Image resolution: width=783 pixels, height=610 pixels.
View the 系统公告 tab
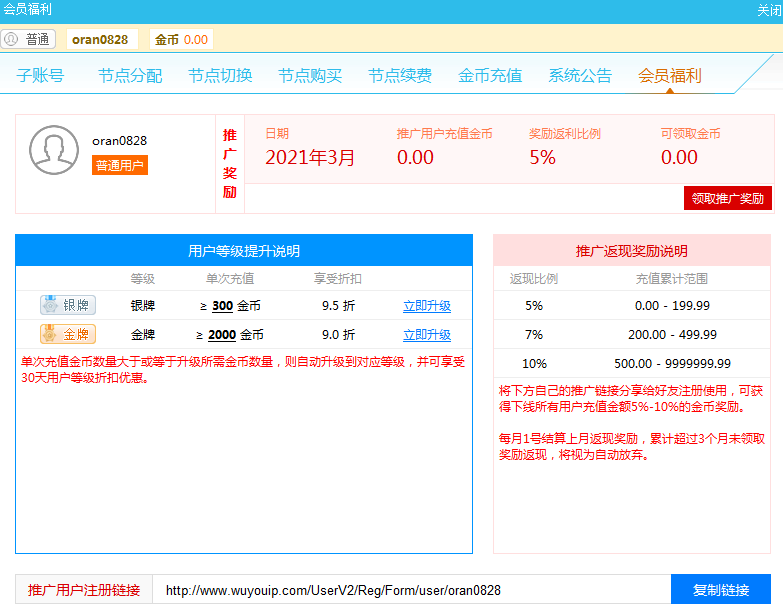[580, 75]
